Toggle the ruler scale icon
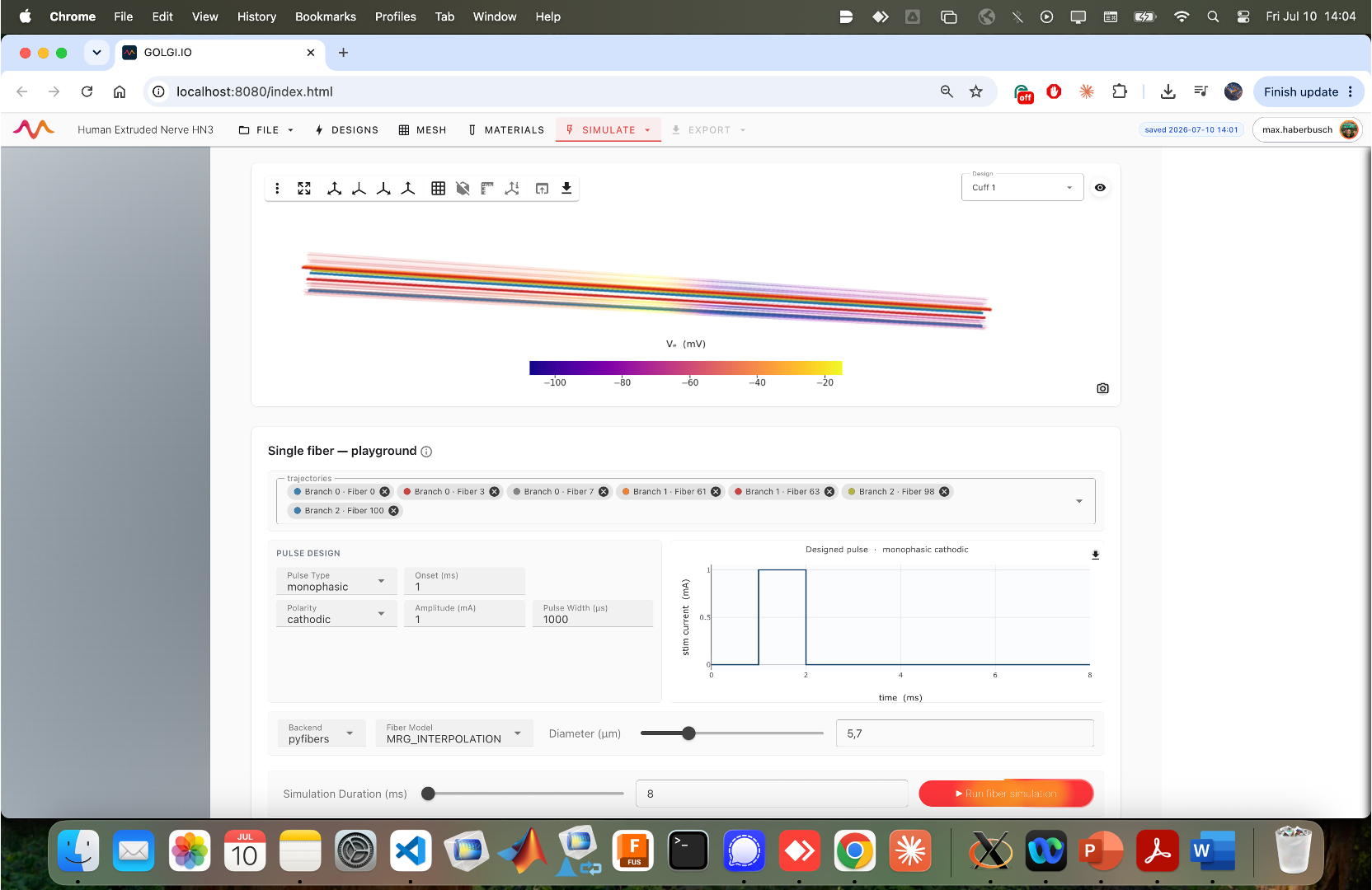 [487, 188]
